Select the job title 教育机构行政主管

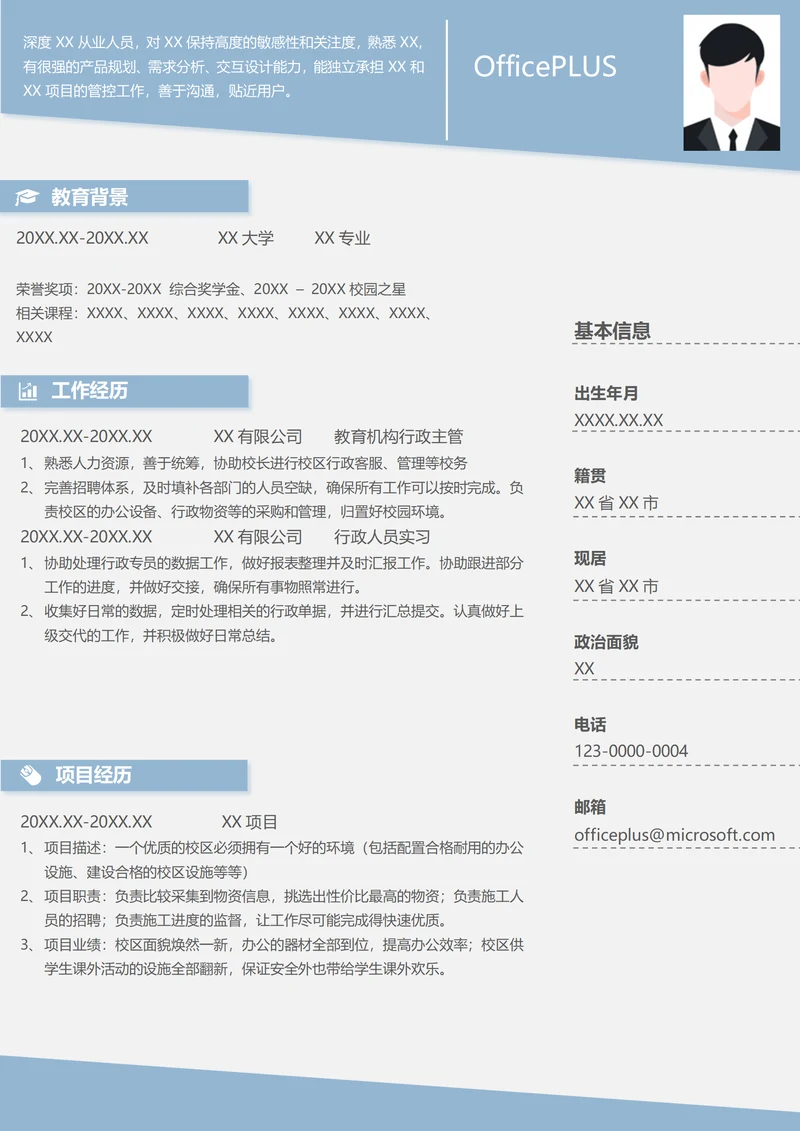pyautogui.click(x=398, y=437)
